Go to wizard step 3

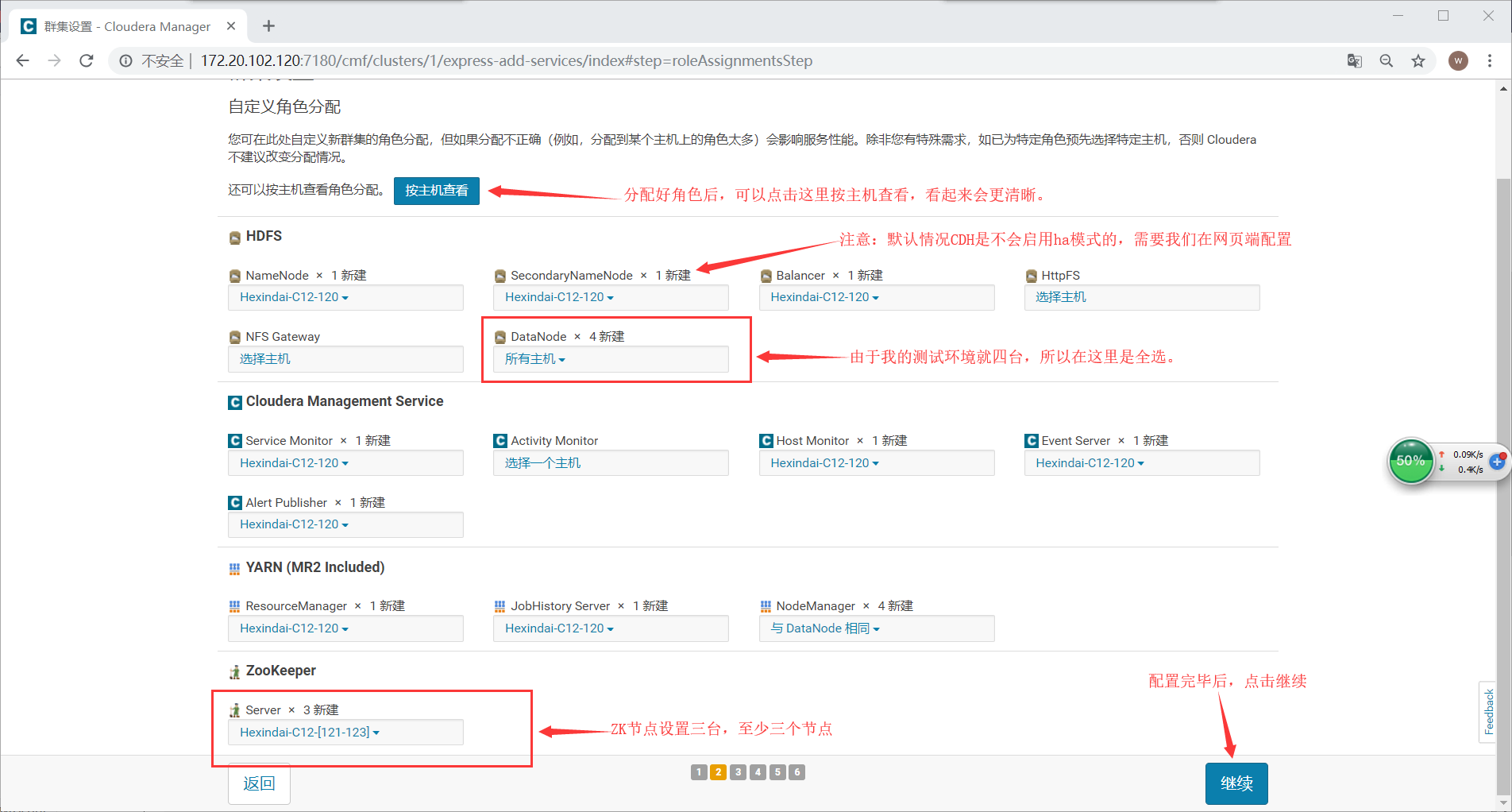738,772
